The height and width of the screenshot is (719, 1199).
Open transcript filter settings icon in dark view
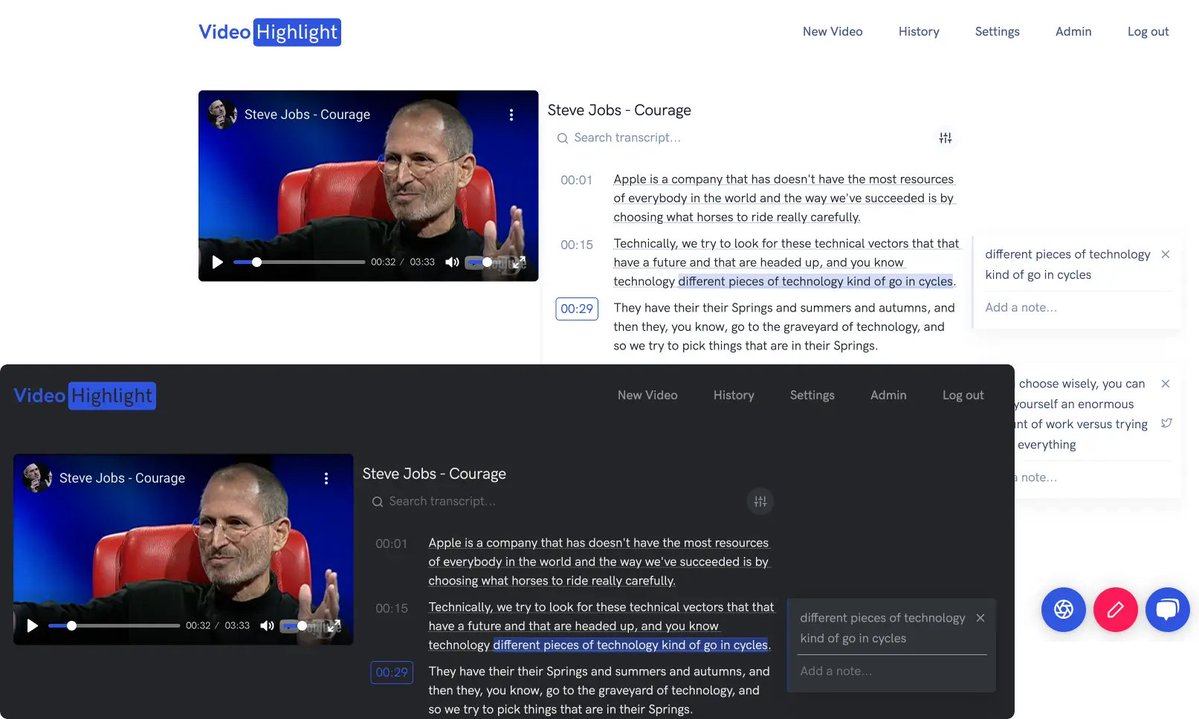pos(760,501)
